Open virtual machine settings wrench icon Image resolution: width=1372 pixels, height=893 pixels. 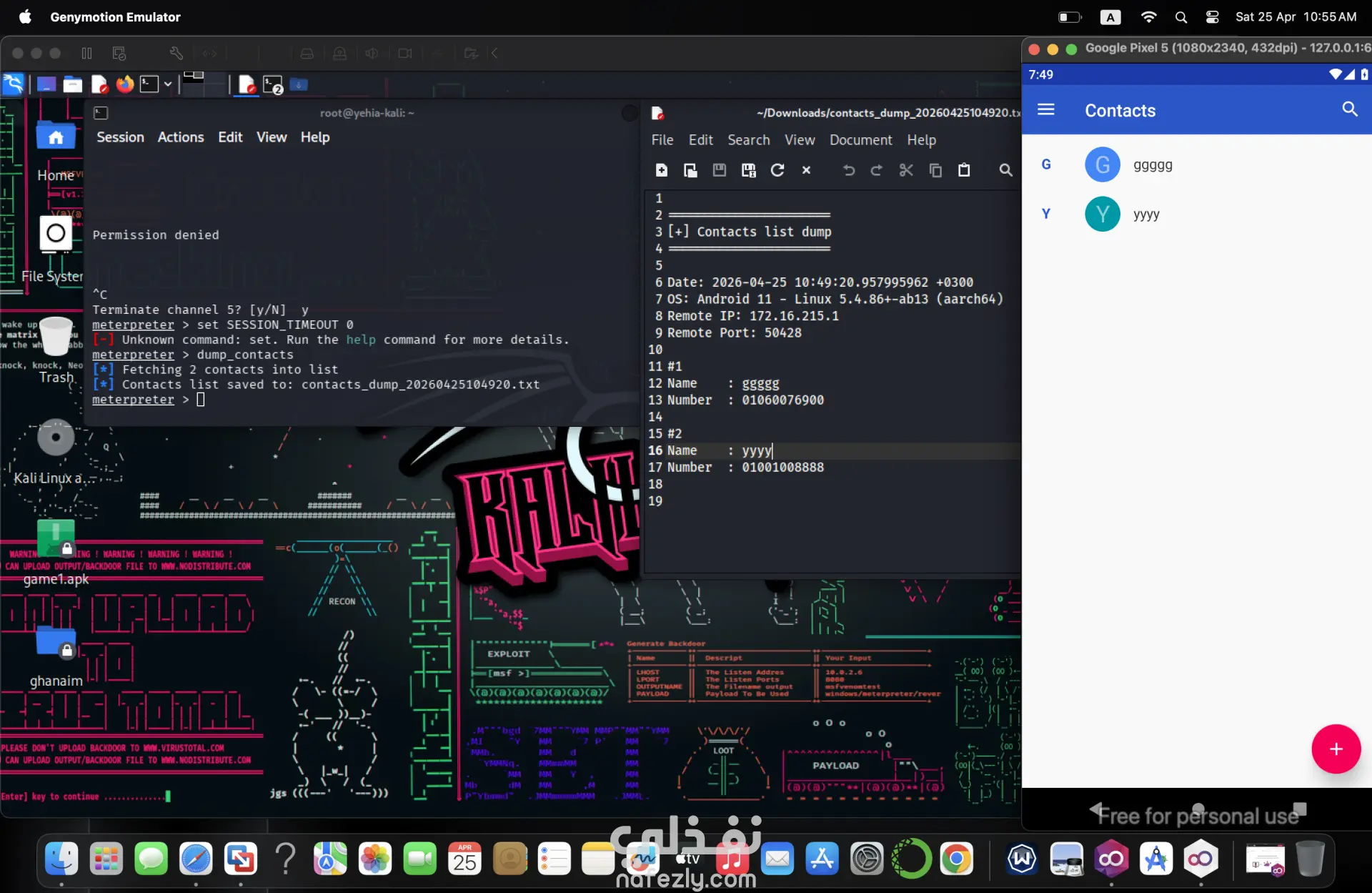click(177, 54)
